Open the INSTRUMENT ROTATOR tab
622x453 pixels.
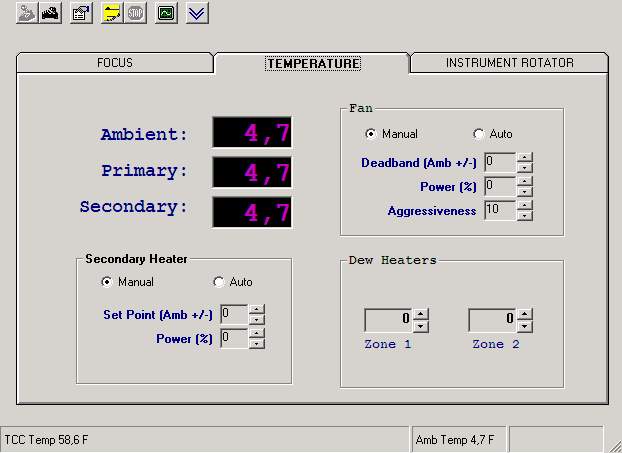[x=509, y=63]
